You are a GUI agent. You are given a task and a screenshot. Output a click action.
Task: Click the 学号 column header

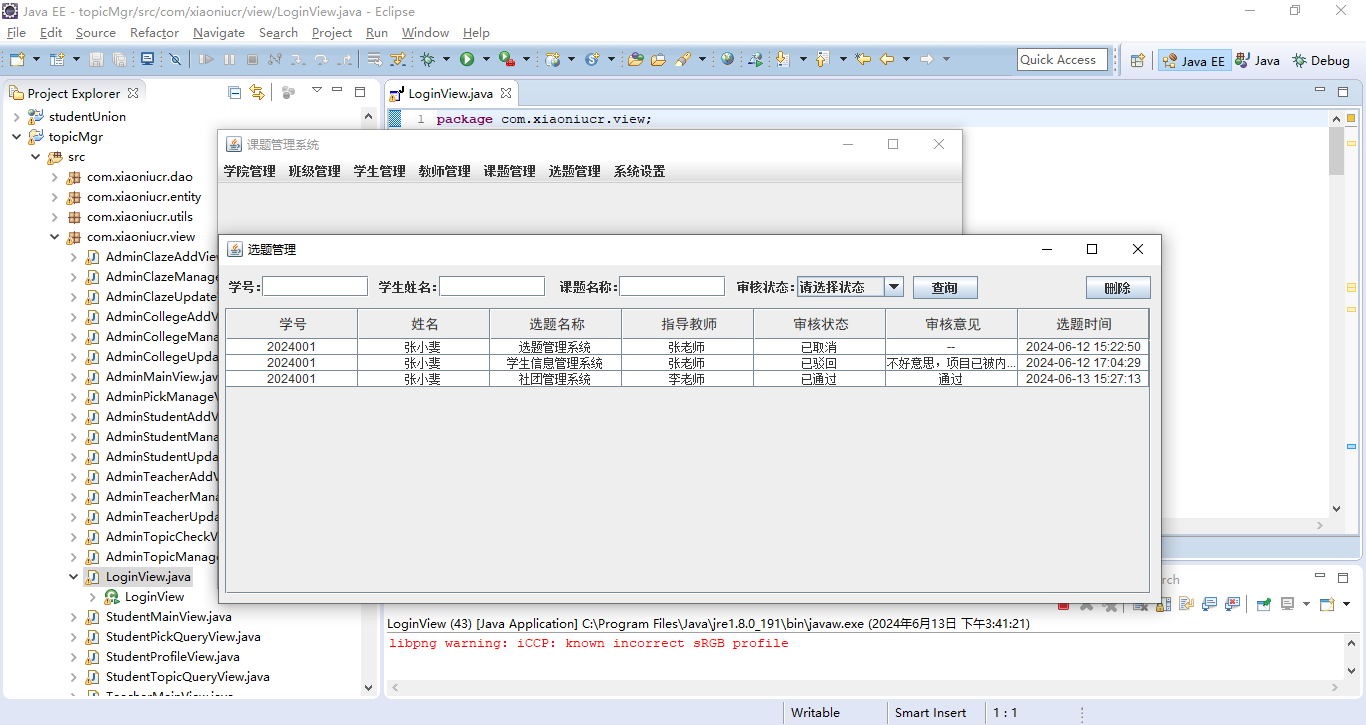292,324
